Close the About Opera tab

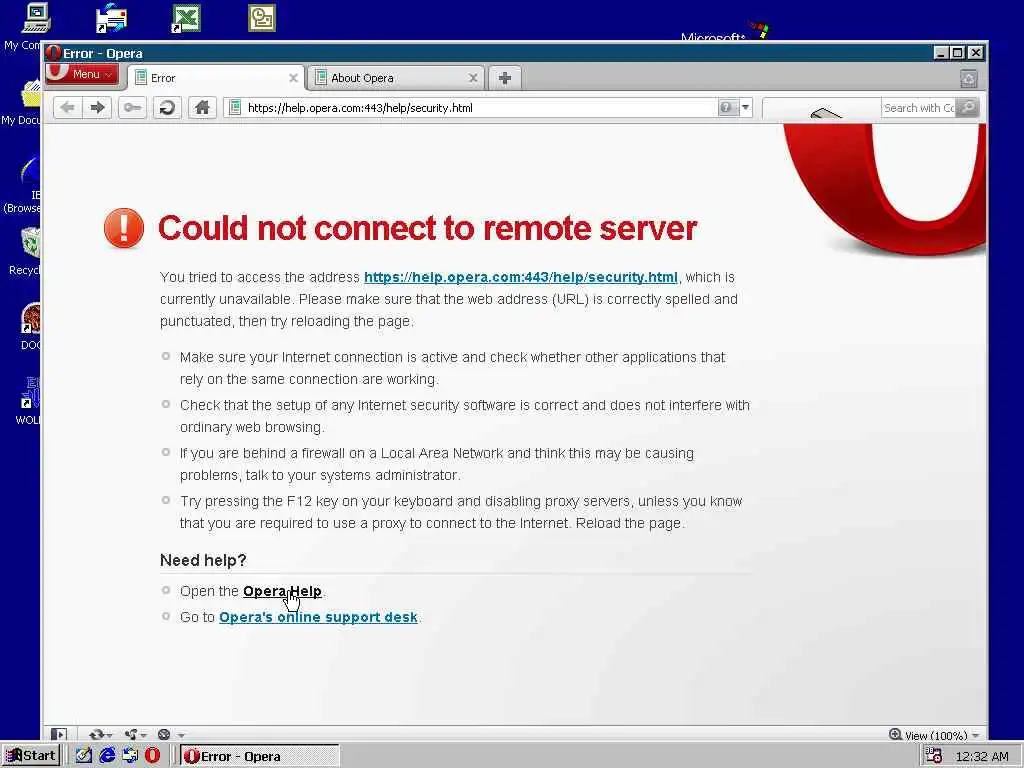click(473, 78)
